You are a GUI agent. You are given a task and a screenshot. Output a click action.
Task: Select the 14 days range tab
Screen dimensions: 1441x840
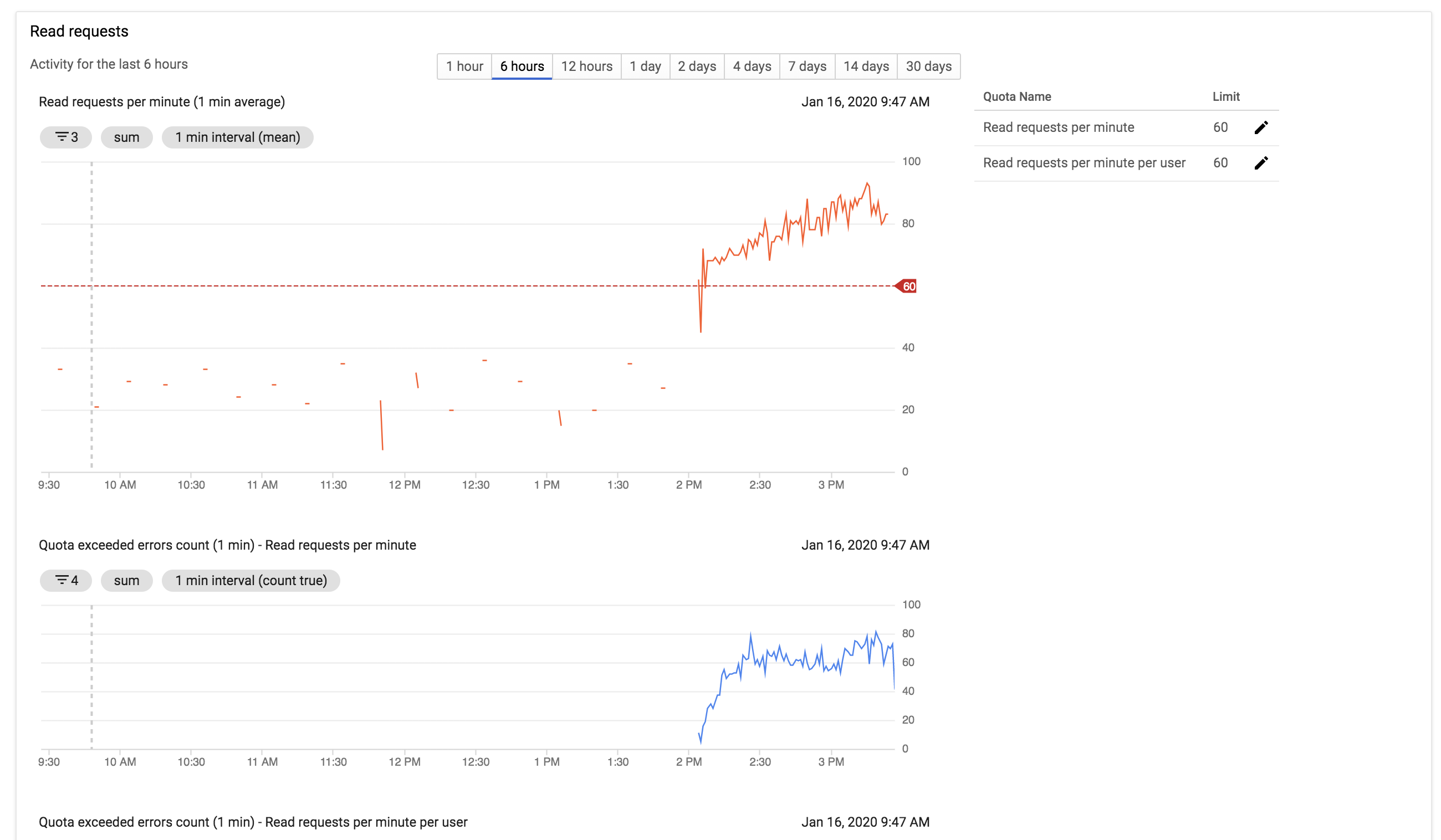[866, 66]
